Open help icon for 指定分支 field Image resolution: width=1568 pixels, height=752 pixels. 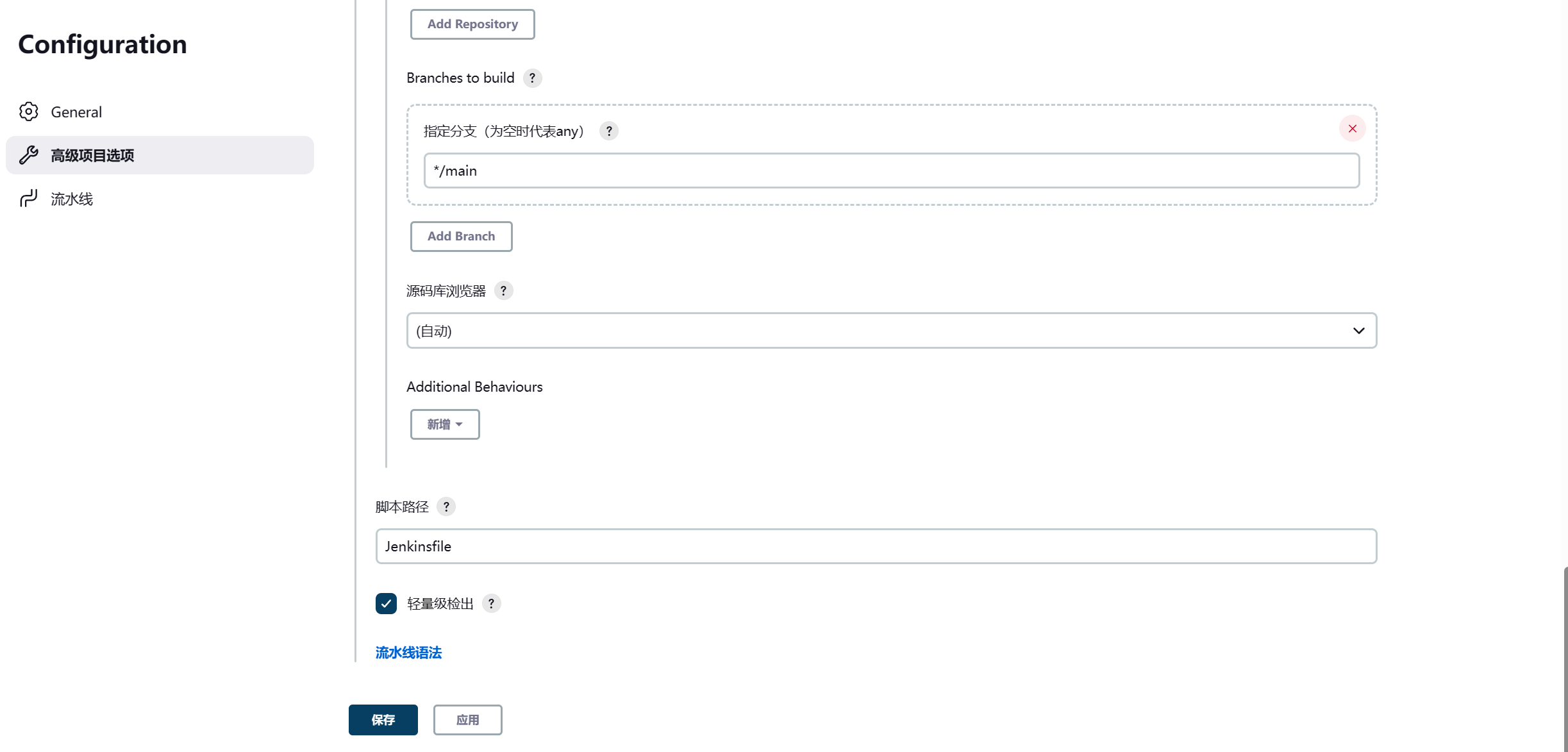(608, 131)
